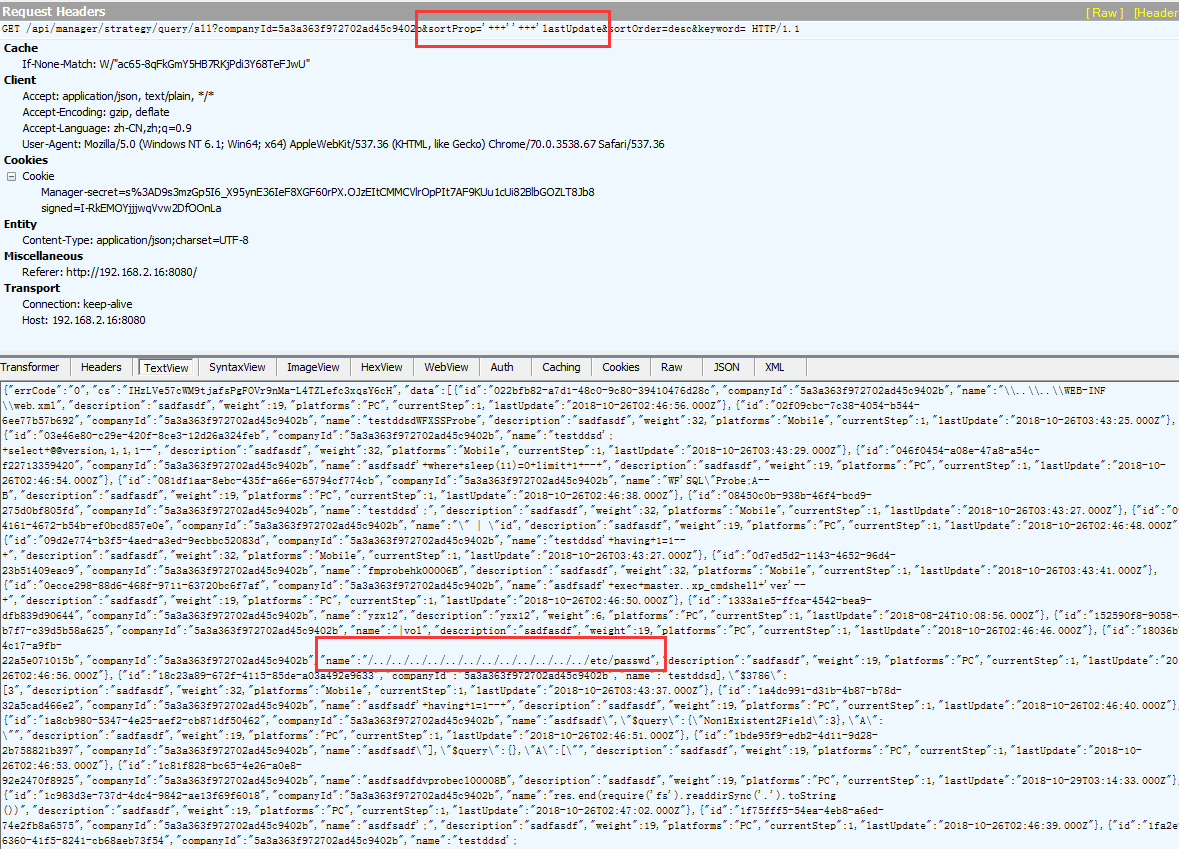Click the Miscellaneous section heading
This screenshot has height=849, width=1179.
pos(43,256)
